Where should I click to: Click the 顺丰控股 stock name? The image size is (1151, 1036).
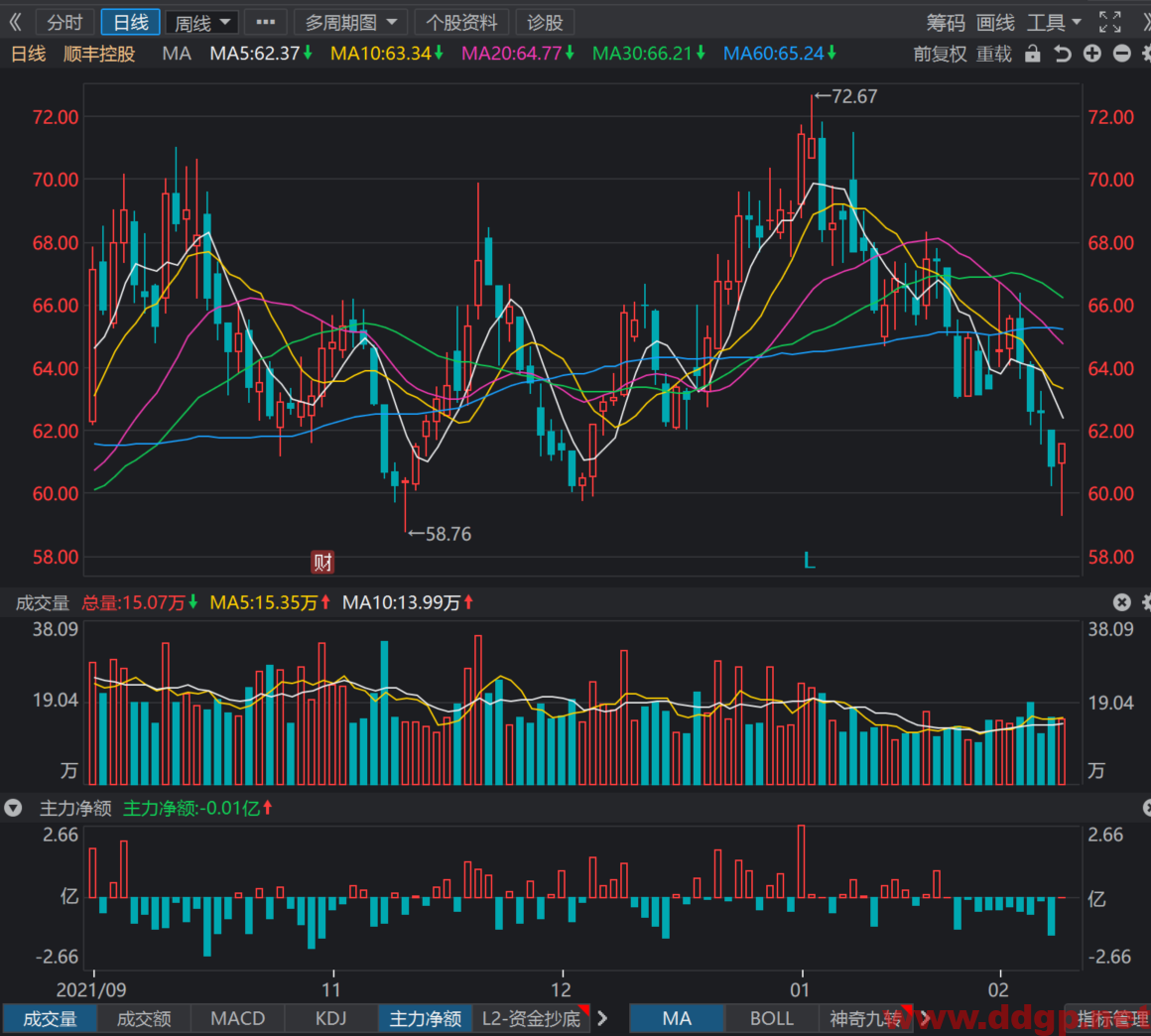click(x=99, y=54)
